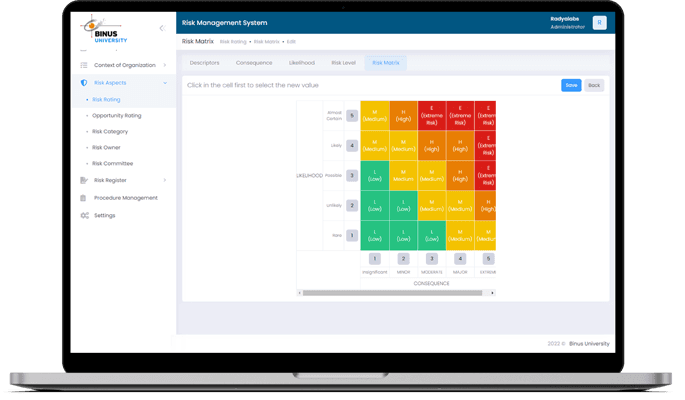The width and height of the screenshot is (685, 400).
Task: Click the Procedure Management clipboard icon
Action: tap(84, 198)
